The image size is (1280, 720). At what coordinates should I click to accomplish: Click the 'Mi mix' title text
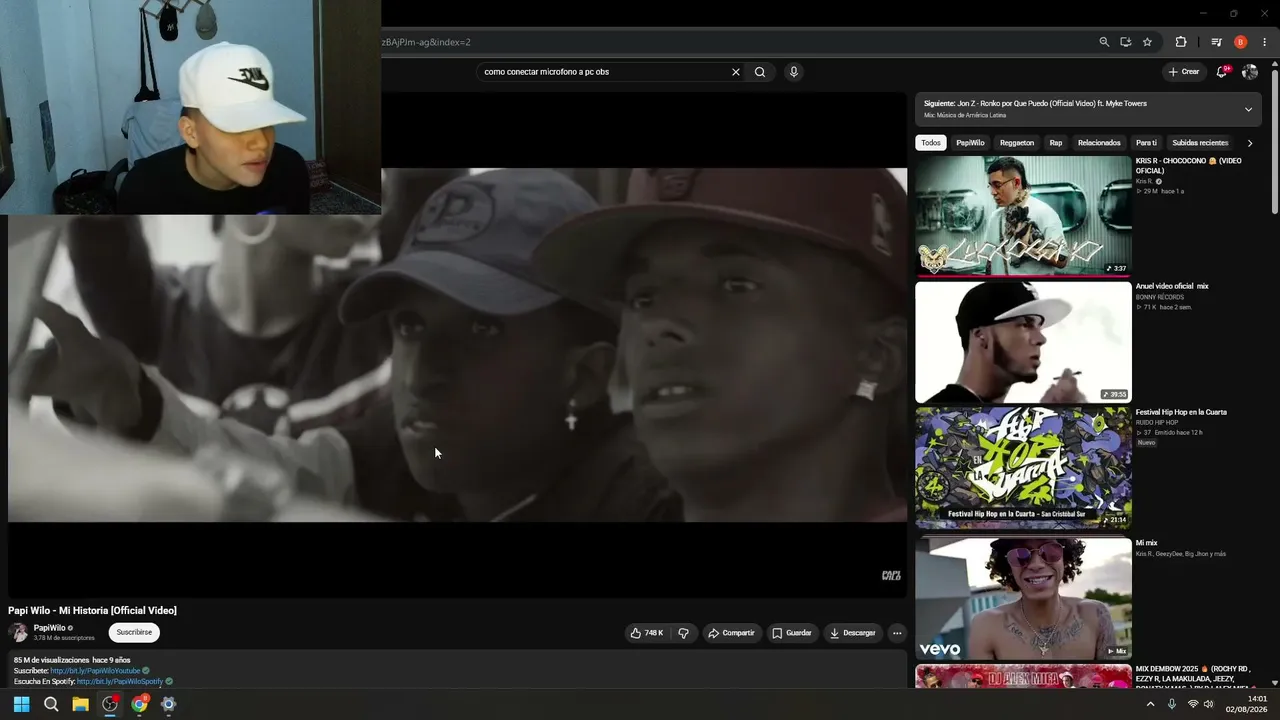(x=1146, y=543)
